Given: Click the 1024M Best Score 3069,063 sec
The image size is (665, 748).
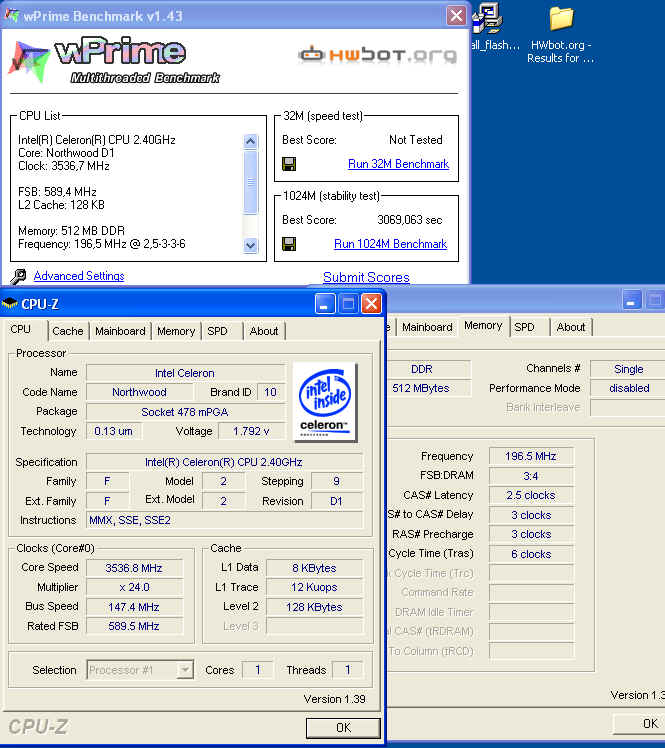Looking at the screenshot, I should tap(410, 220).
